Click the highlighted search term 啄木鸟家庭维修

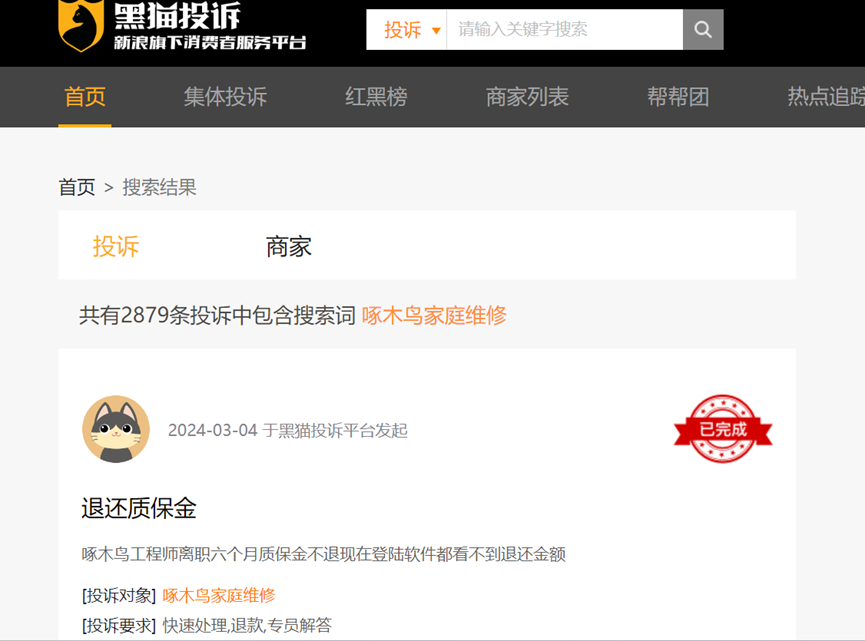point(434,316)
